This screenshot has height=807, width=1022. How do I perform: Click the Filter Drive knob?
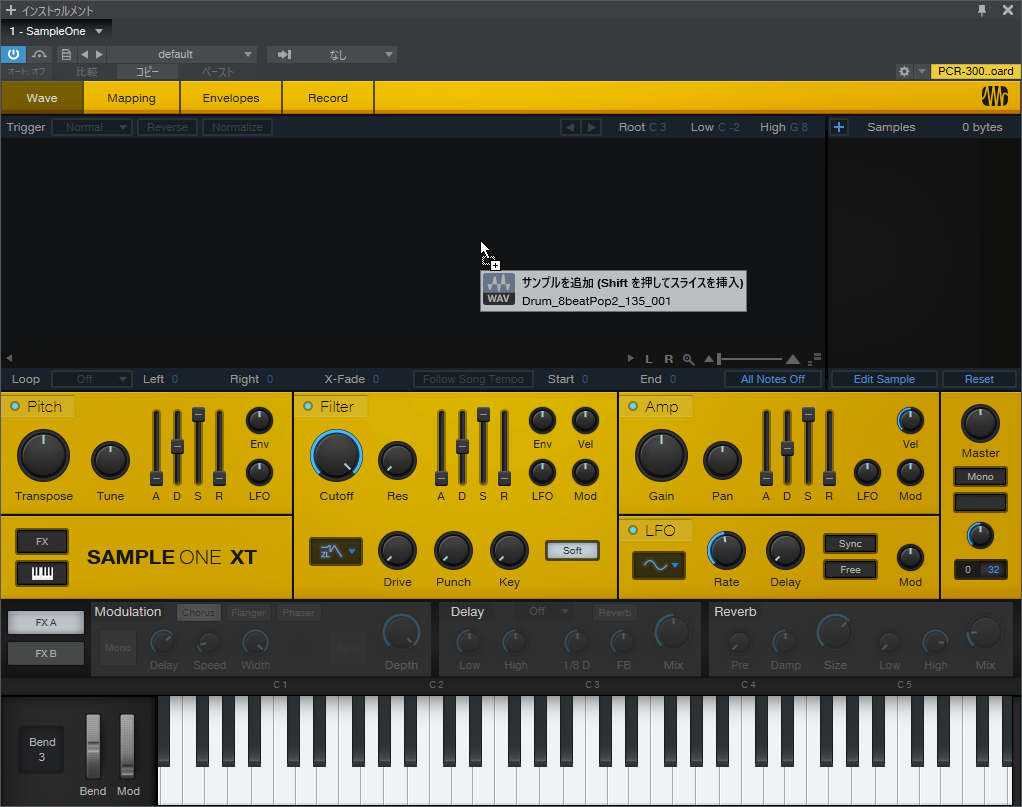click(397, 551)
